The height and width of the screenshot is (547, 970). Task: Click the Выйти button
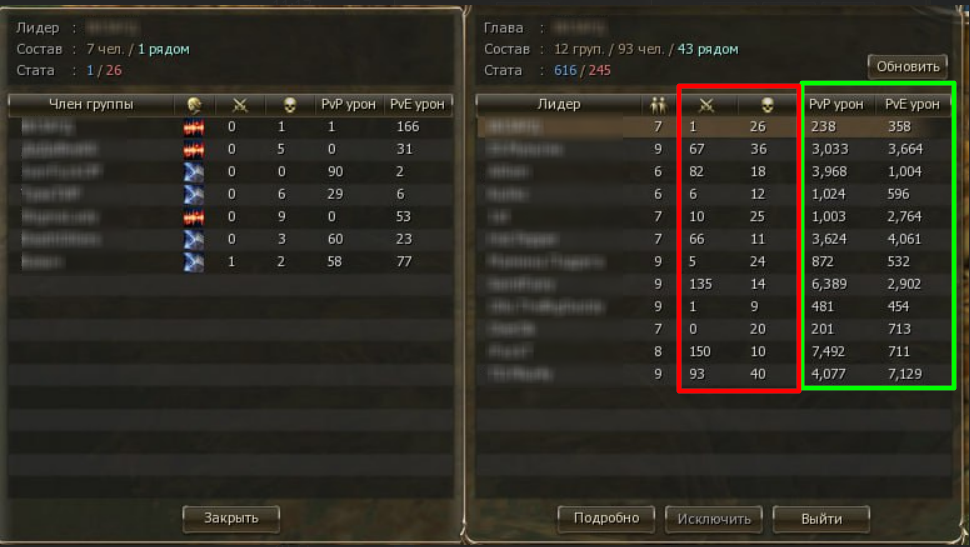pyautogui.click(x=821, y=519)
